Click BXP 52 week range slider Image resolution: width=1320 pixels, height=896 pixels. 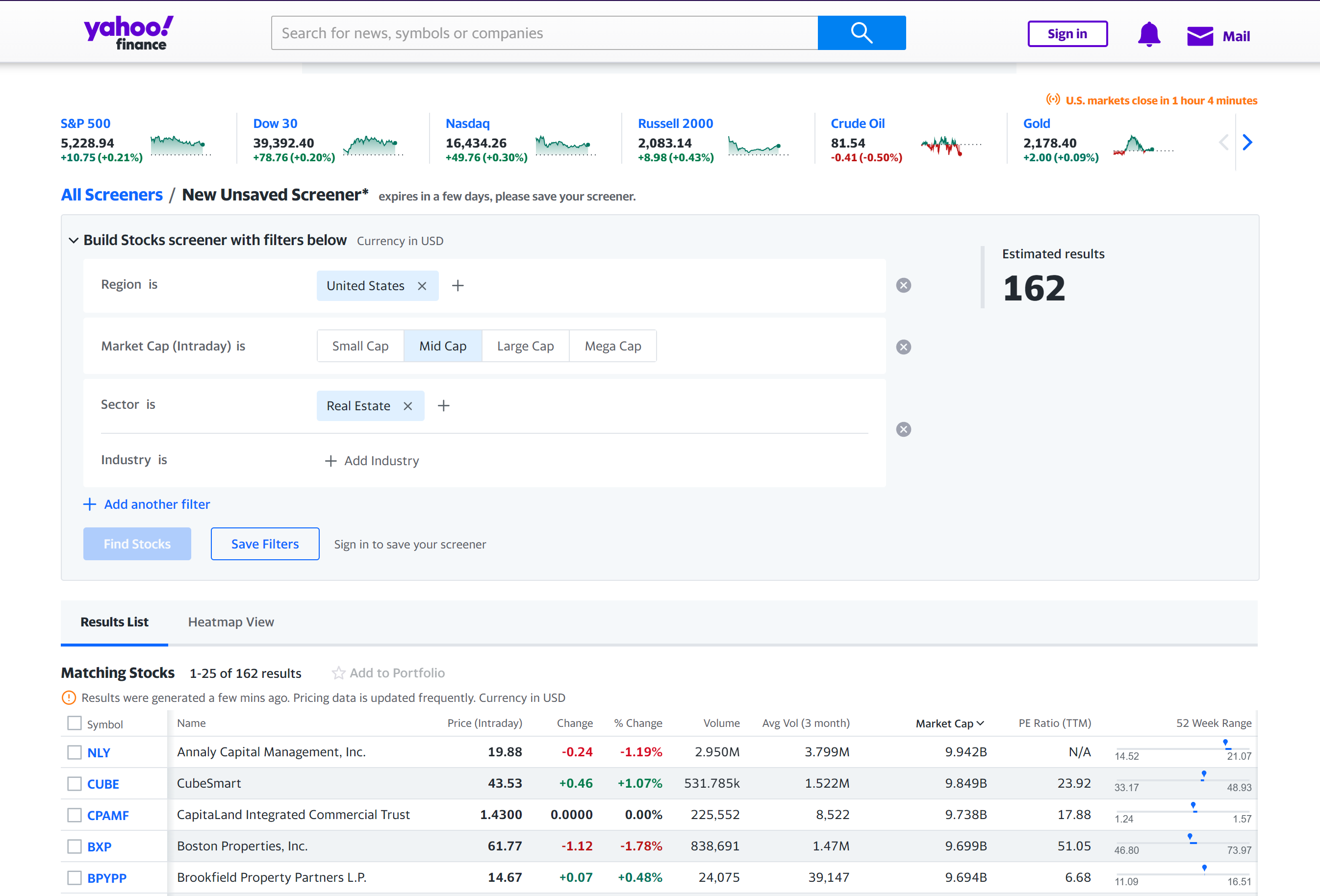click(x=1183, y=844)
